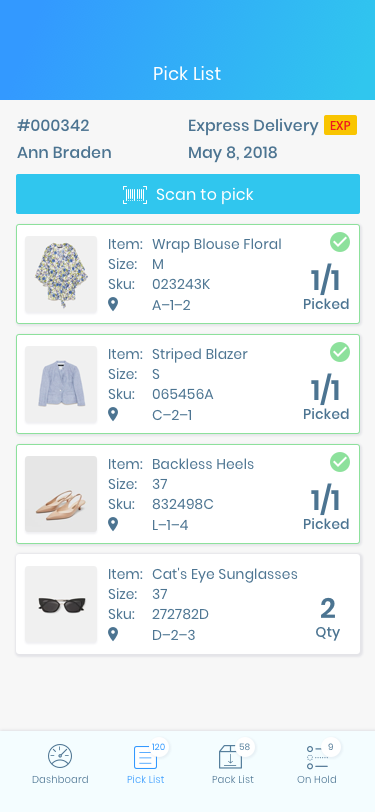Screen dimensions: 375x812
Task: Open the Pack List box icon
Action: (230, 757)
